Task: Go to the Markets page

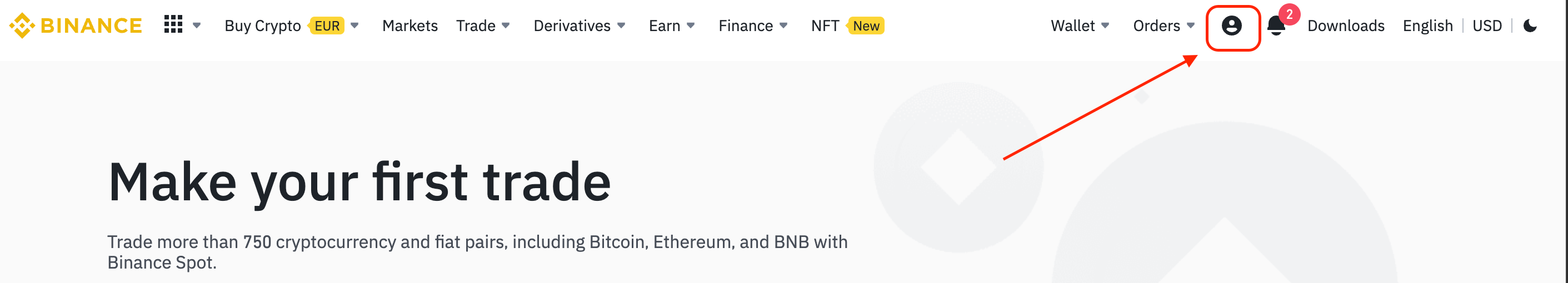Action: (410, 26)
